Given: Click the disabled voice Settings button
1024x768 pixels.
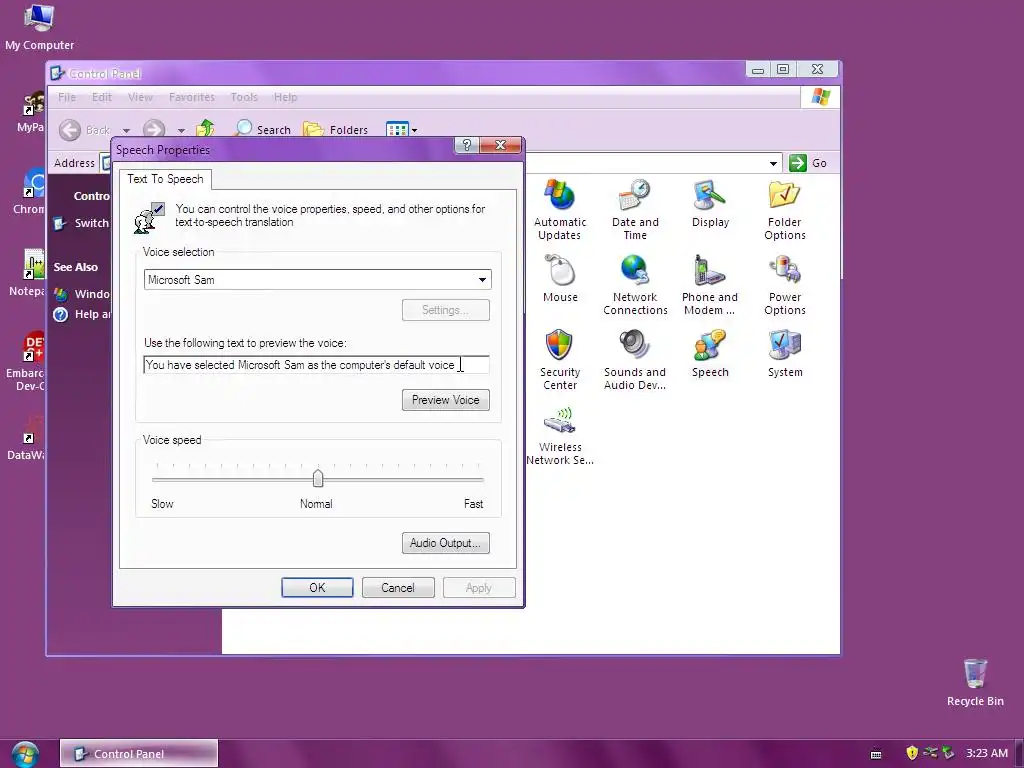Looking at the screenshot, I should (445, 310).
